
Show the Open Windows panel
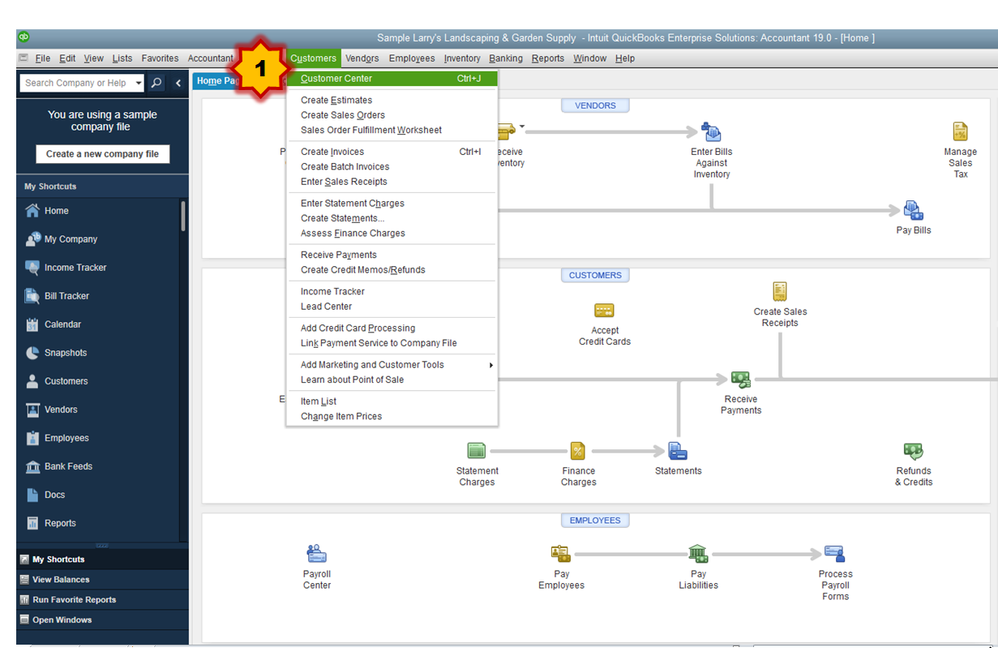pyautogui.click(x=102, y=620)
